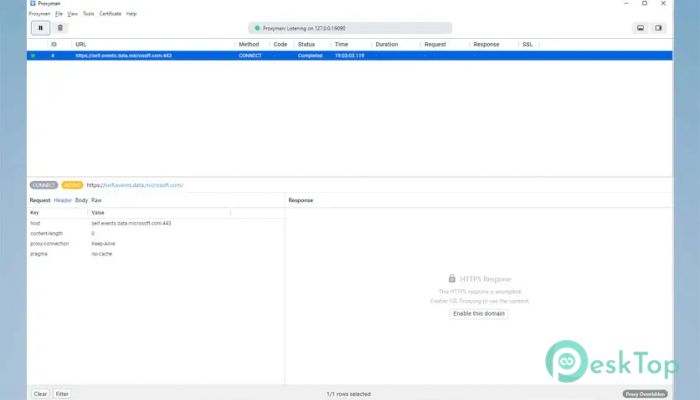The width and height of the screenshot is (700, 400).
Task: Click the Proxyman app icon in the title bar
Action: pyautogui.click(x=33, y=3)
